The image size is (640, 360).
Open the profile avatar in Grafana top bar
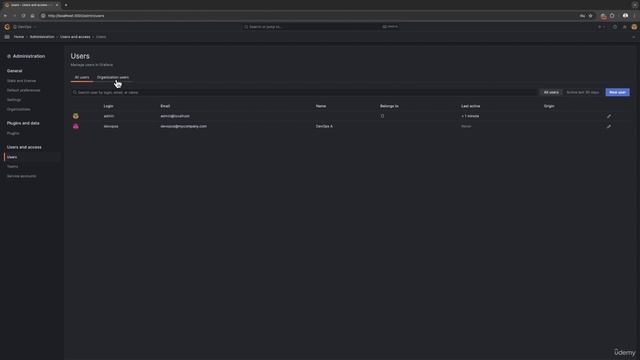click(634, 27)
